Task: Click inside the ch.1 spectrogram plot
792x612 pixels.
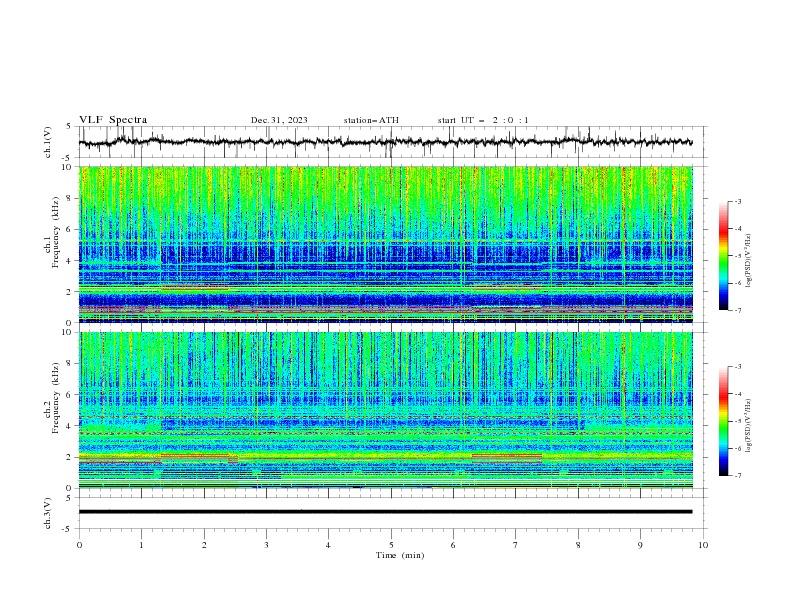Action: click(386, 244)
